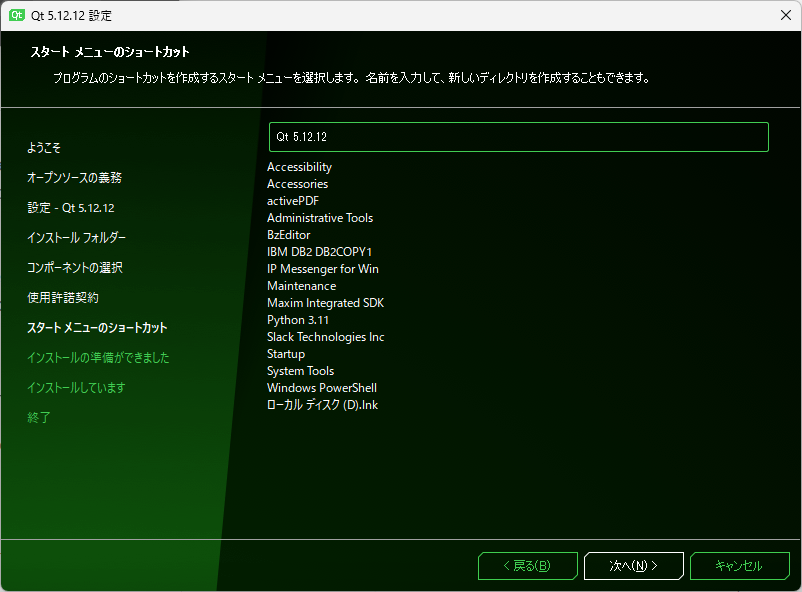The height and width of the screenshot is (592, 802).
Task: Select Maxim Integrated SDK entry
Action: 325,302
